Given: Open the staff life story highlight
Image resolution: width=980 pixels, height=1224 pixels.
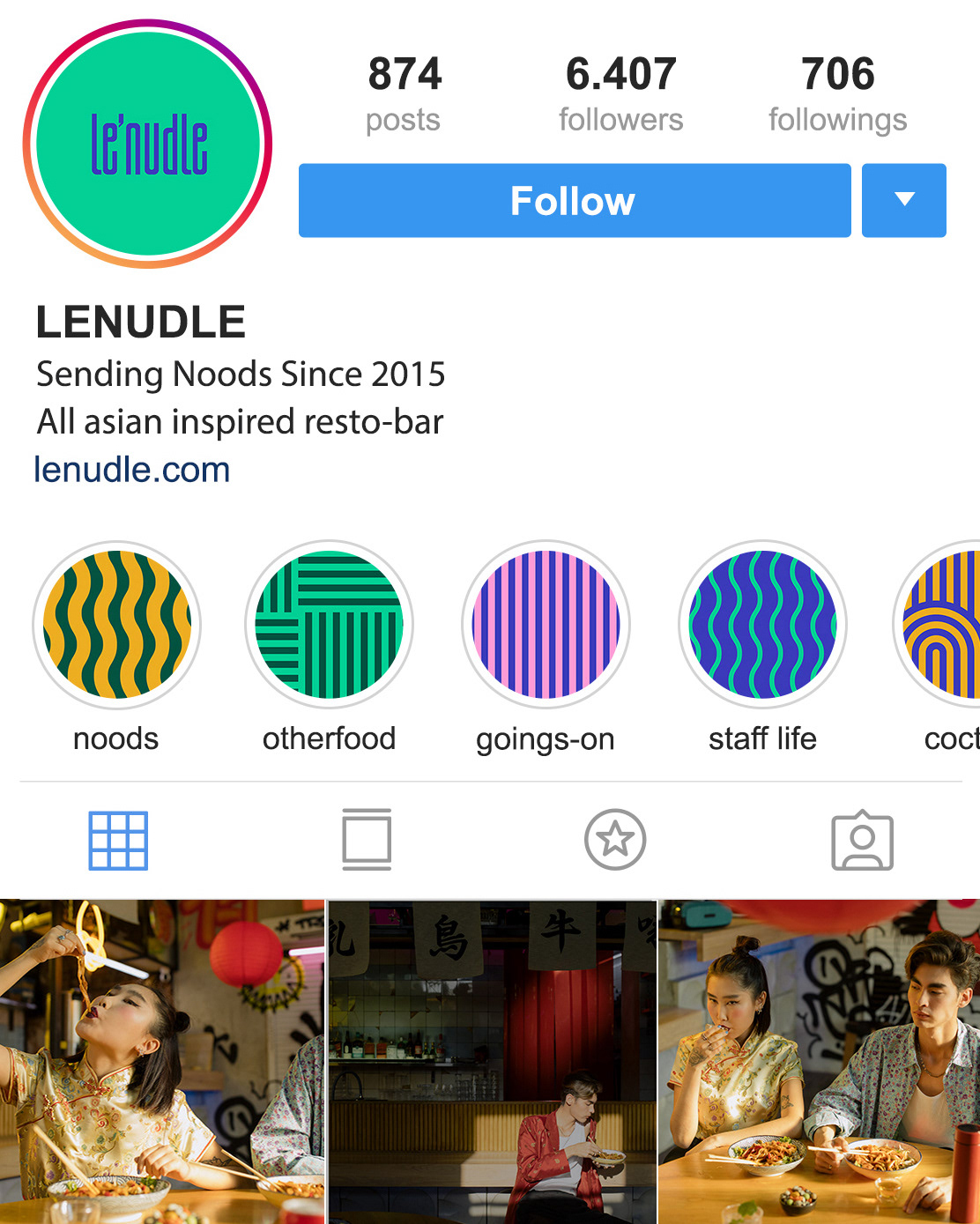Looking at the screenshot, I should [762, 624].
